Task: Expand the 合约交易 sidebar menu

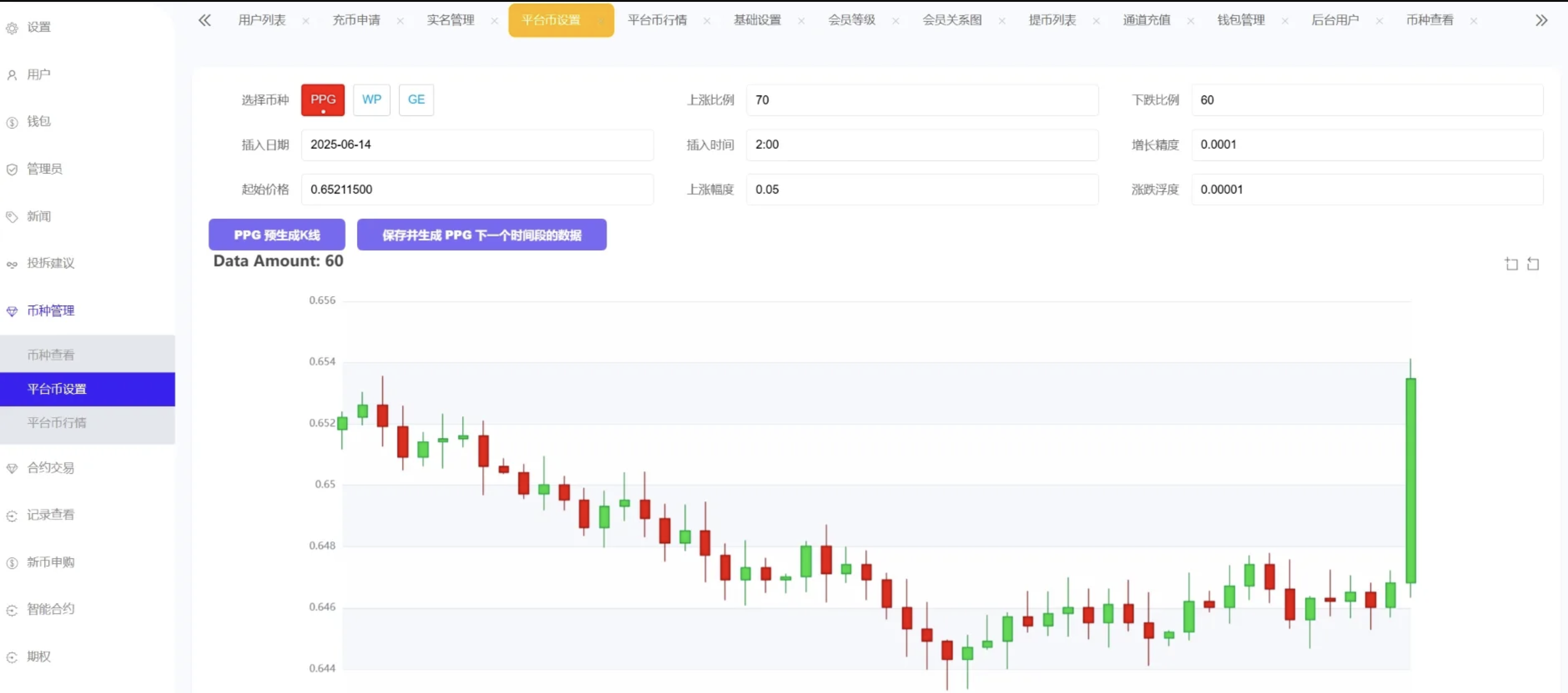Action: [x=50, y=468]
